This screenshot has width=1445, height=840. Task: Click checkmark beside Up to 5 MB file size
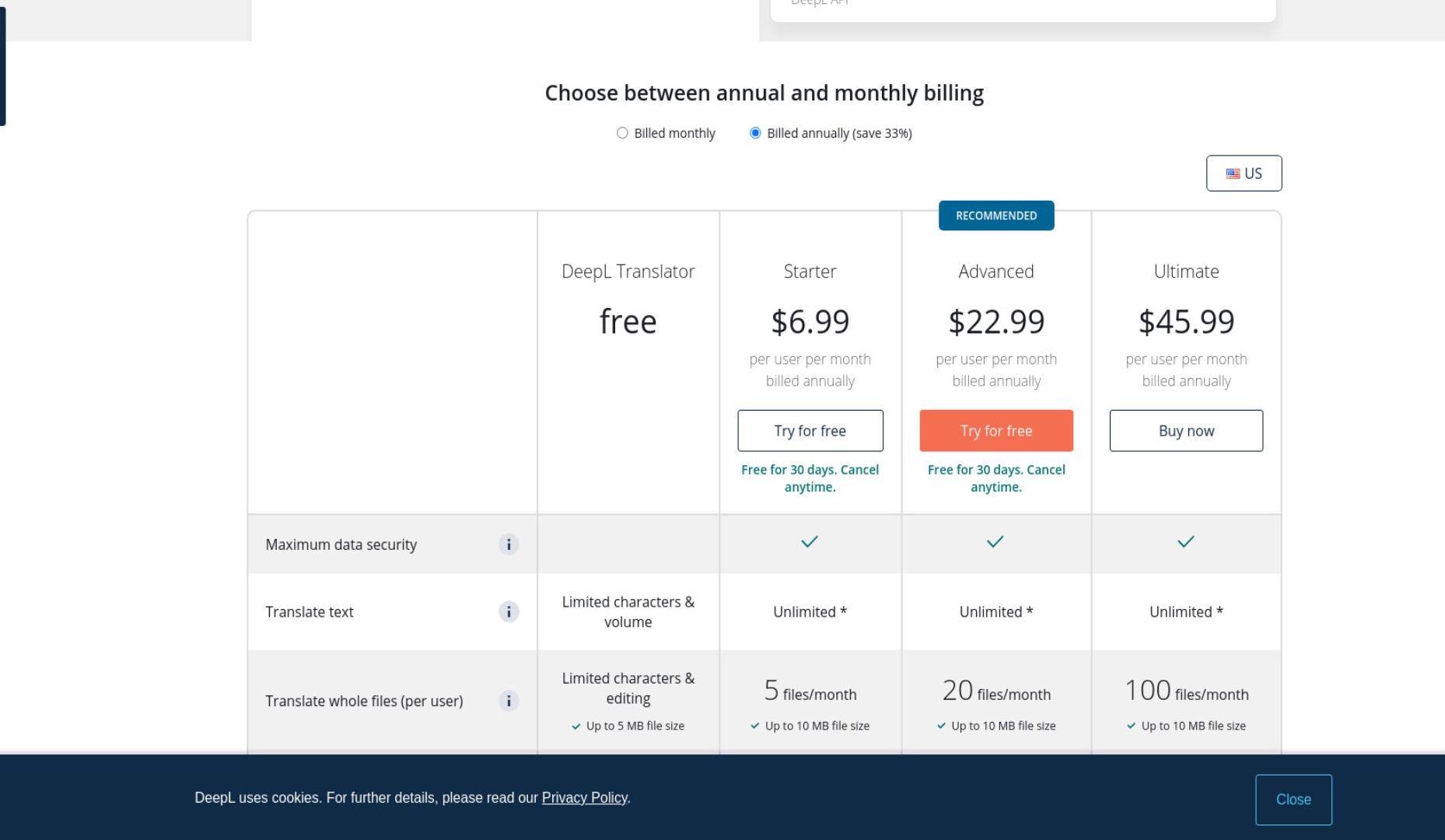(x=576, y=726)
